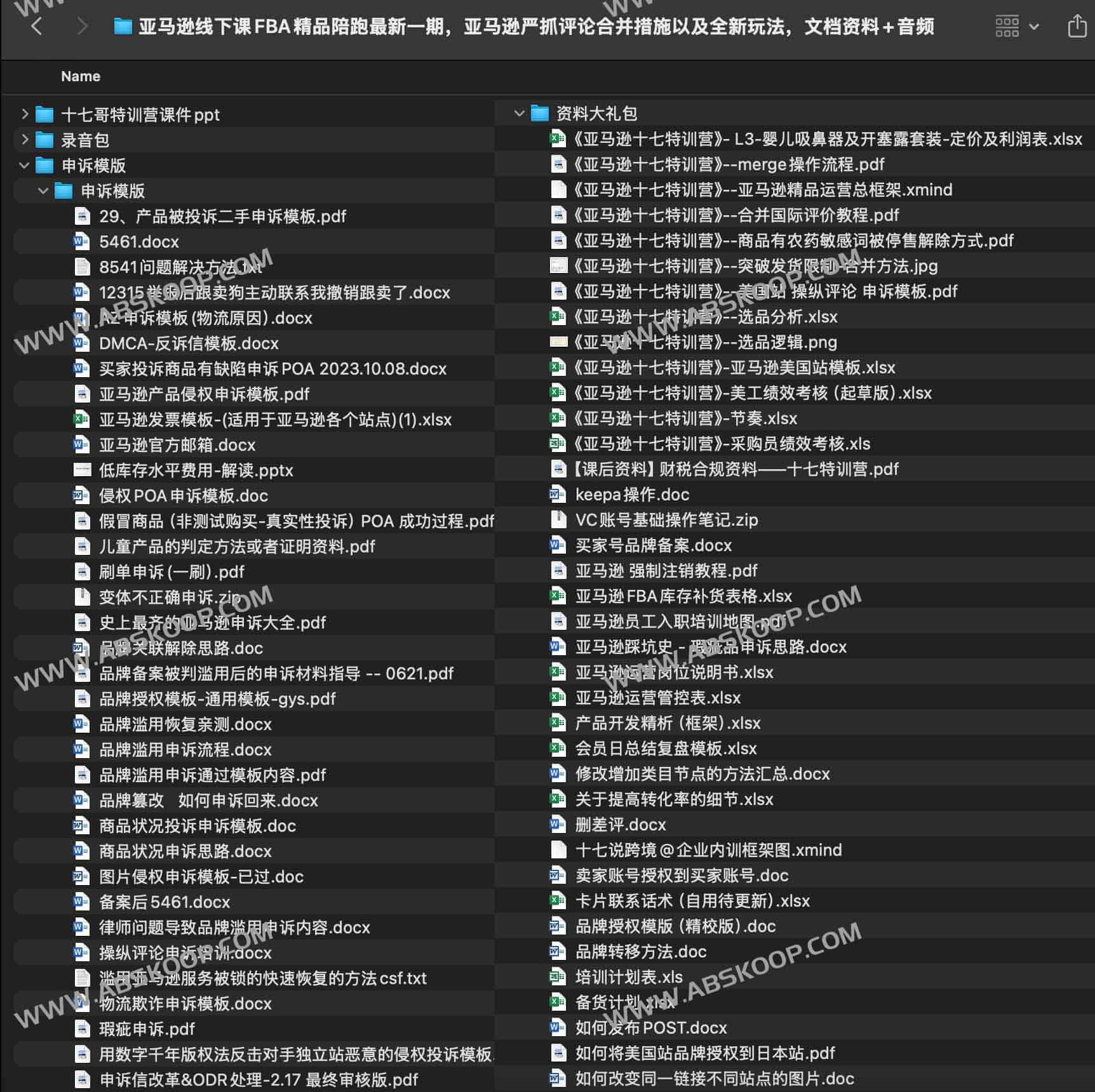Select the 选品逻辑.png image thumbnail
This screenshot has height=1092, width=1095.
point(558,342)
